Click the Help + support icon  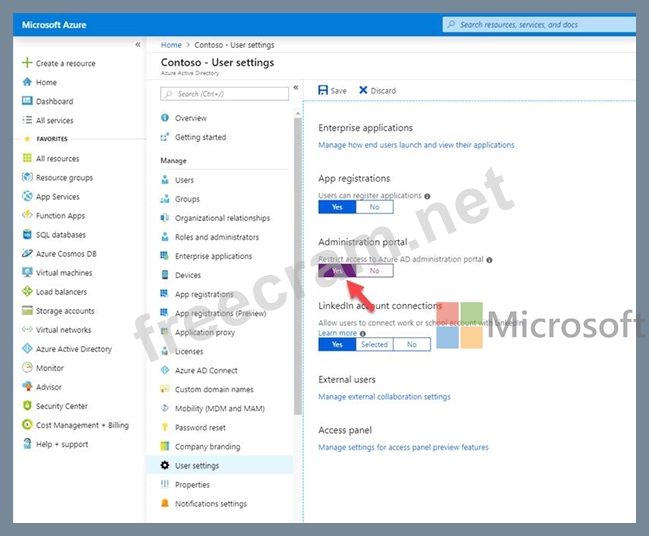click(x=27, y=444)
